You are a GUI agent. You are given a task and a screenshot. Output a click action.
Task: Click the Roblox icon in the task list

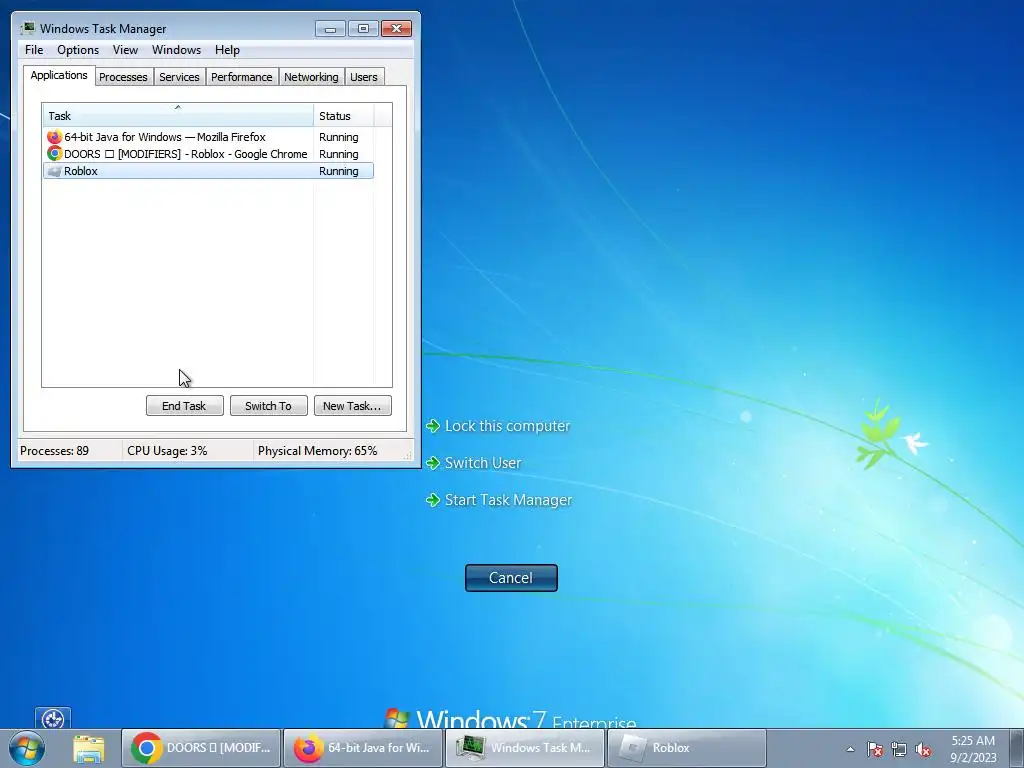point(54,171)
